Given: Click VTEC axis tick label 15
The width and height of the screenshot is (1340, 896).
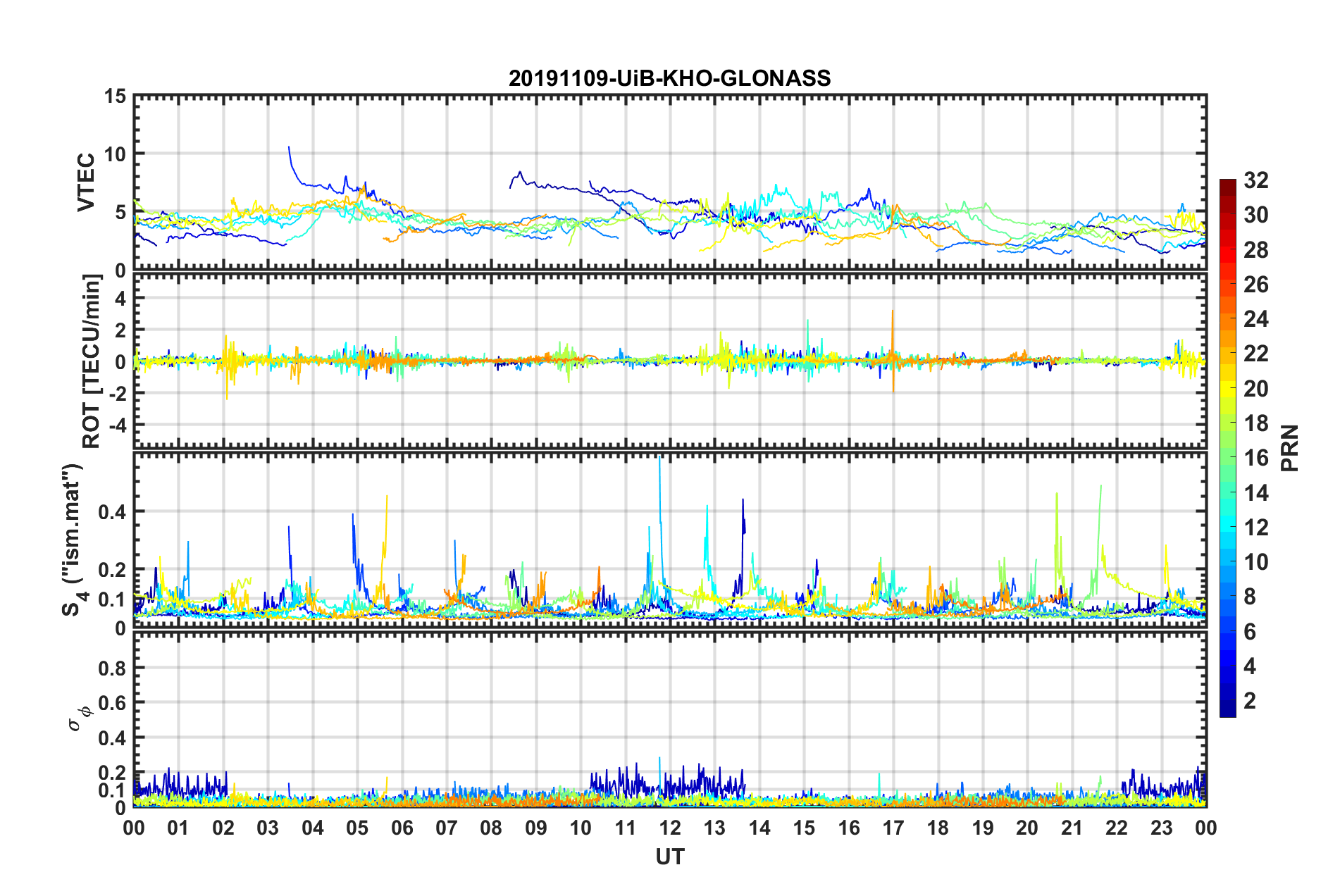Looking at the screenshot, I should pos(115,97).
